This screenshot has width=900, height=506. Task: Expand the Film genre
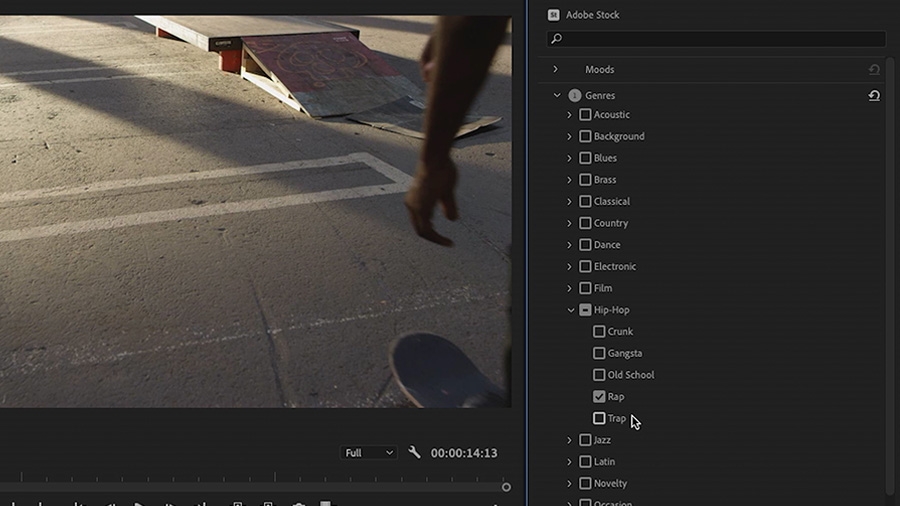569,288
